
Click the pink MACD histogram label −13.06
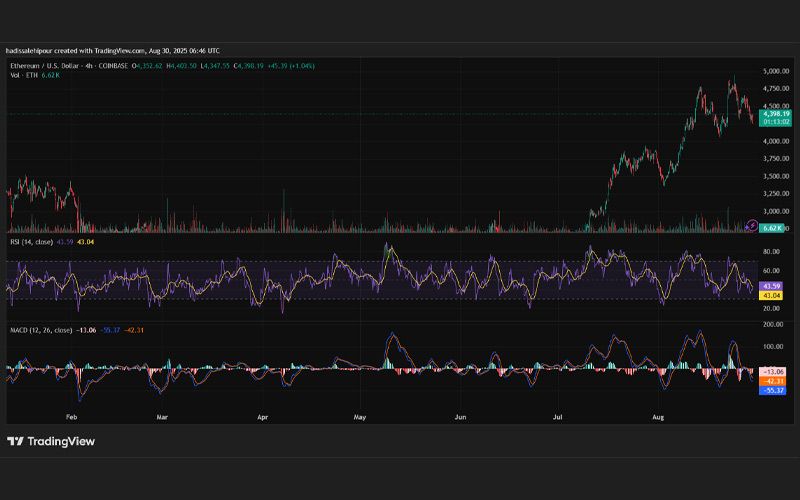coord(773,372)
